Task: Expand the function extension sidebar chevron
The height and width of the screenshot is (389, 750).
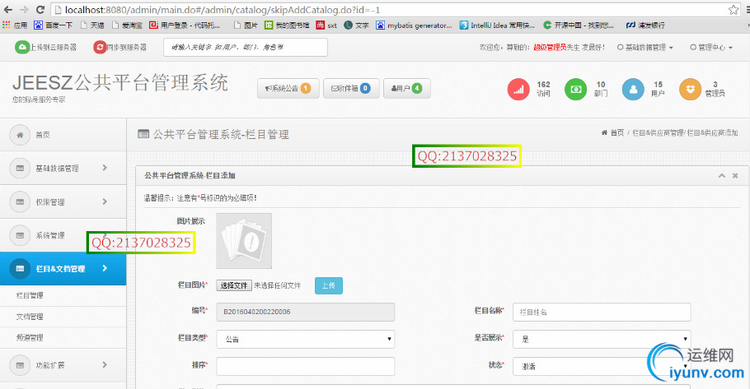Action: click(x=105, y=365)
